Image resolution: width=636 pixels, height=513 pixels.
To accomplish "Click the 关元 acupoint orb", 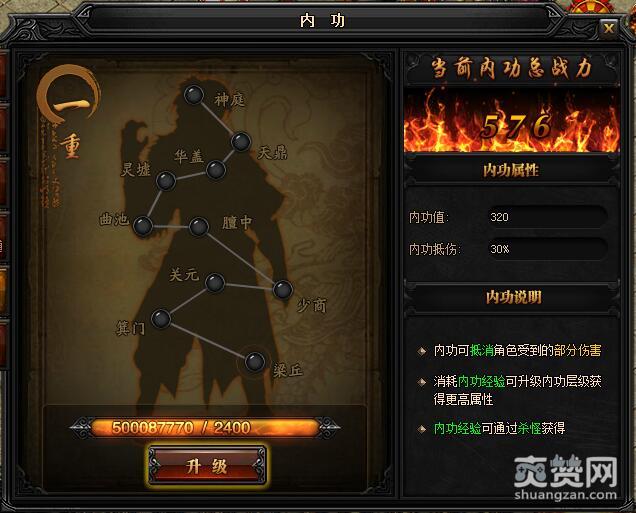I will tap(215, 283).
